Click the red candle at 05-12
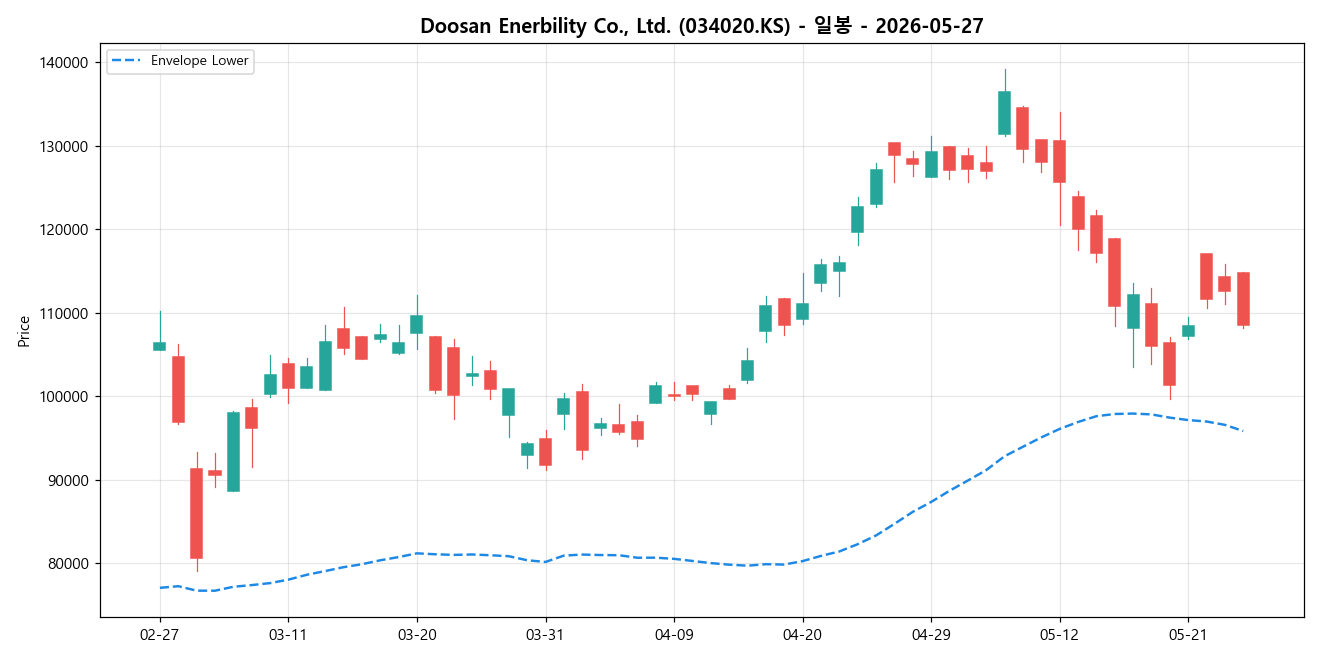 [1059, 161]
